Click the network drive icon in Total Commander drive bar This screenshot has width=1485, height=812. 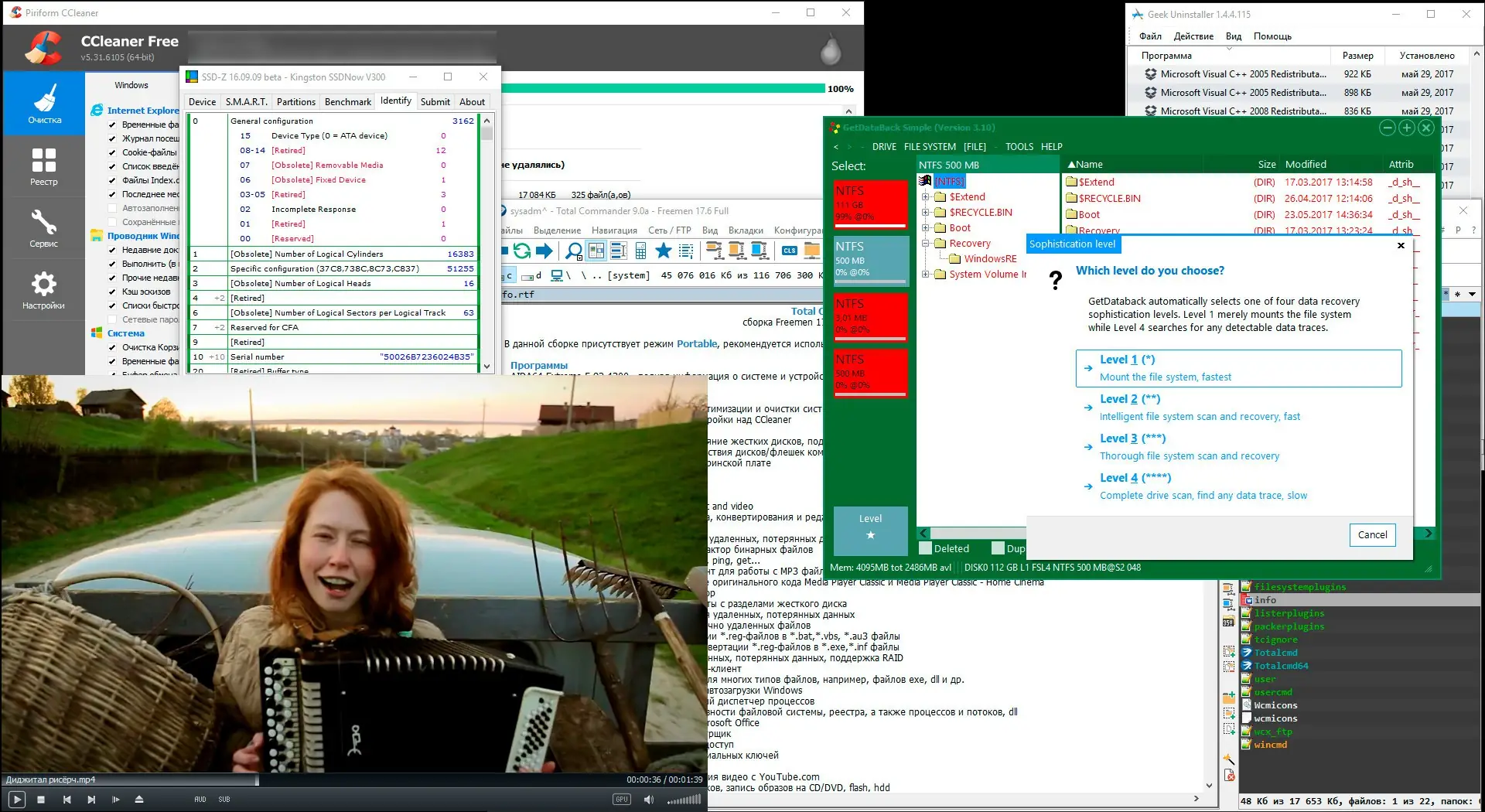point(556,275)
